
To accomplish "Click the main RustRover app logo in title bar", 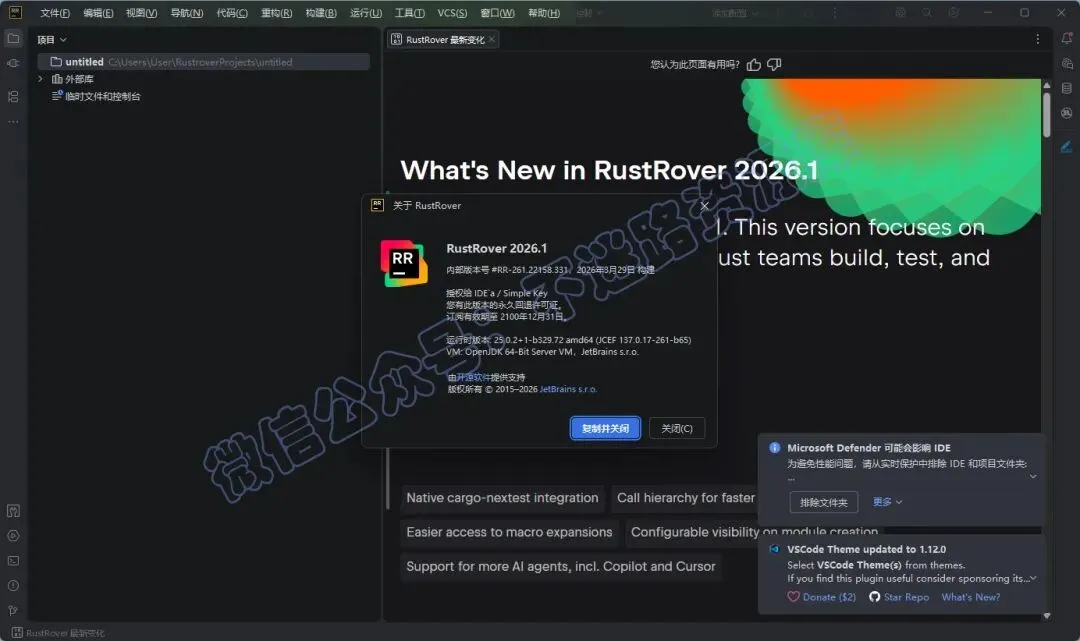I will click(15, 12).
